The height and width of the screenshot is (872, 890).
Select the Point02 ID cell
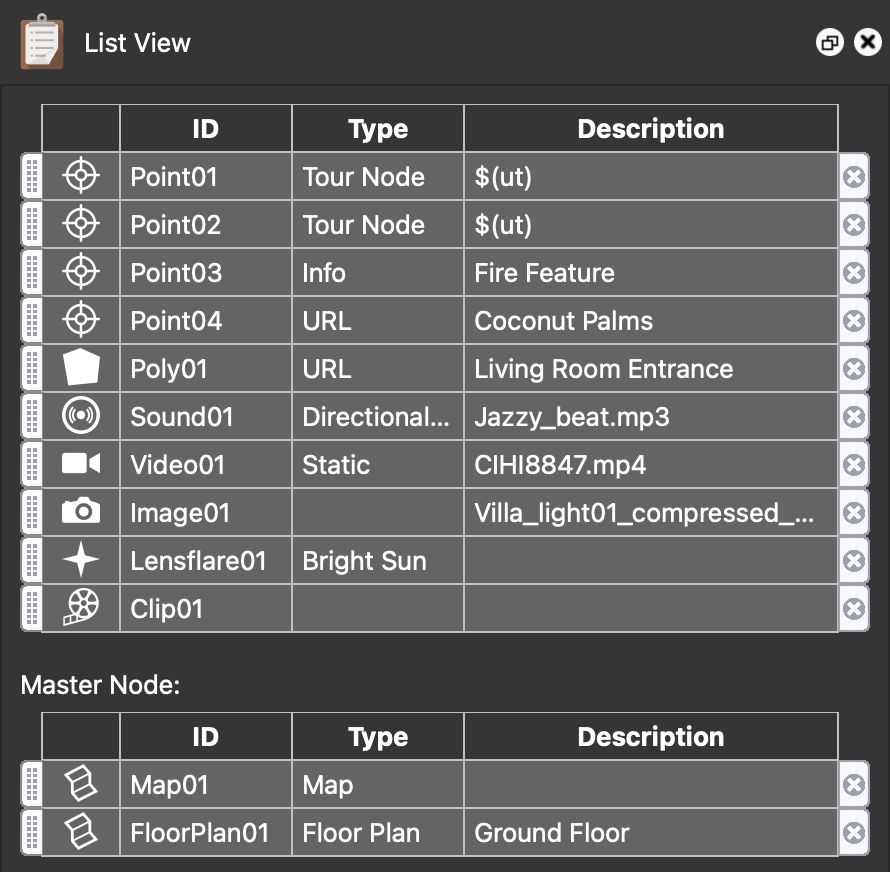click(x=205, y=224)
